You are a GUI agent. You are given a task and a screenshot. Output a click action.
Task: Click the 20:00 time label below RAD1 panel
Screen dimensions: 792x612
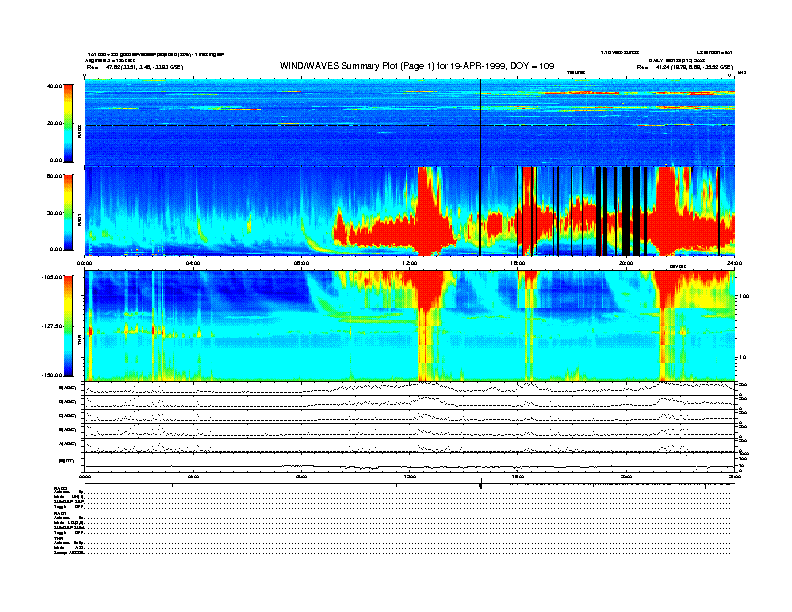[626, 263]
